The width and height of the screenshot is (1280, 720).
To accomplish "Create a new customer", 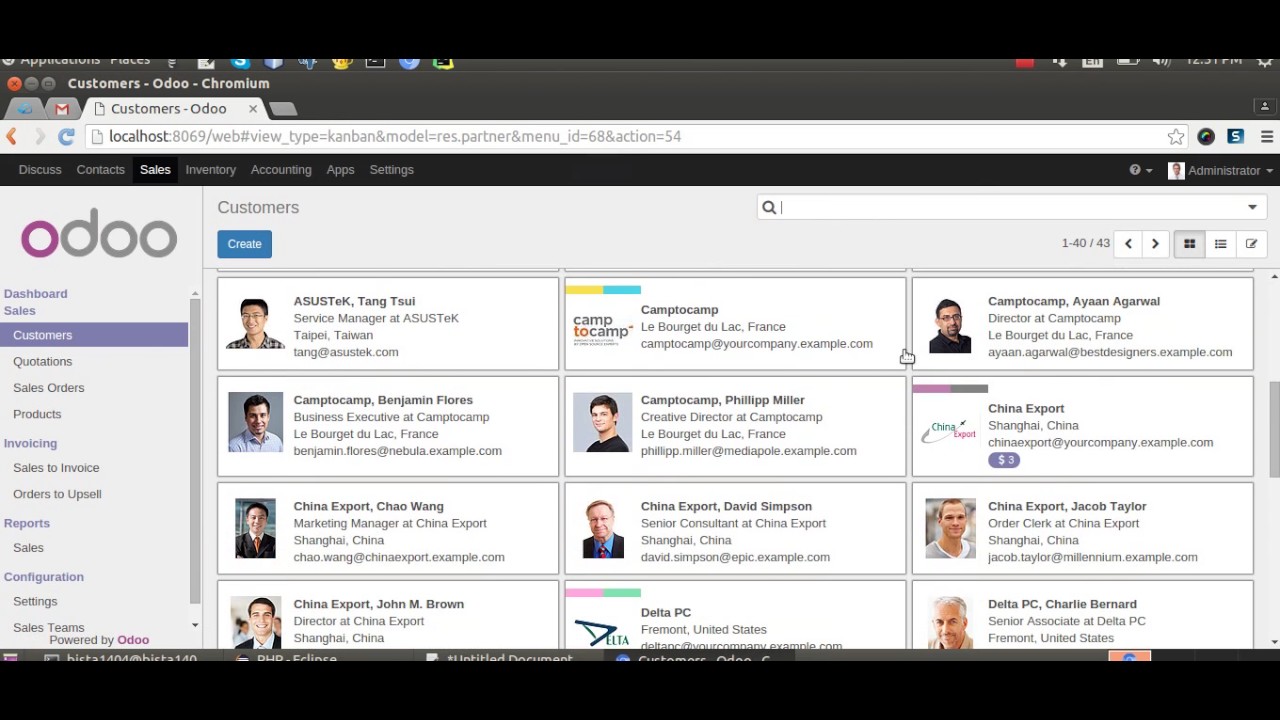I will point(244,244).
